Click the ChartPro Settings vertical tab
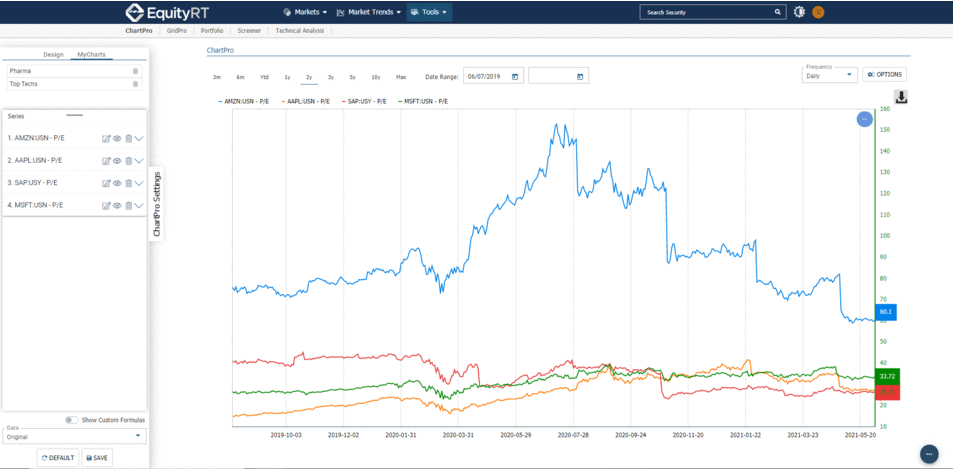The height and width of the screenshot is (470, 953). (157, 204)
